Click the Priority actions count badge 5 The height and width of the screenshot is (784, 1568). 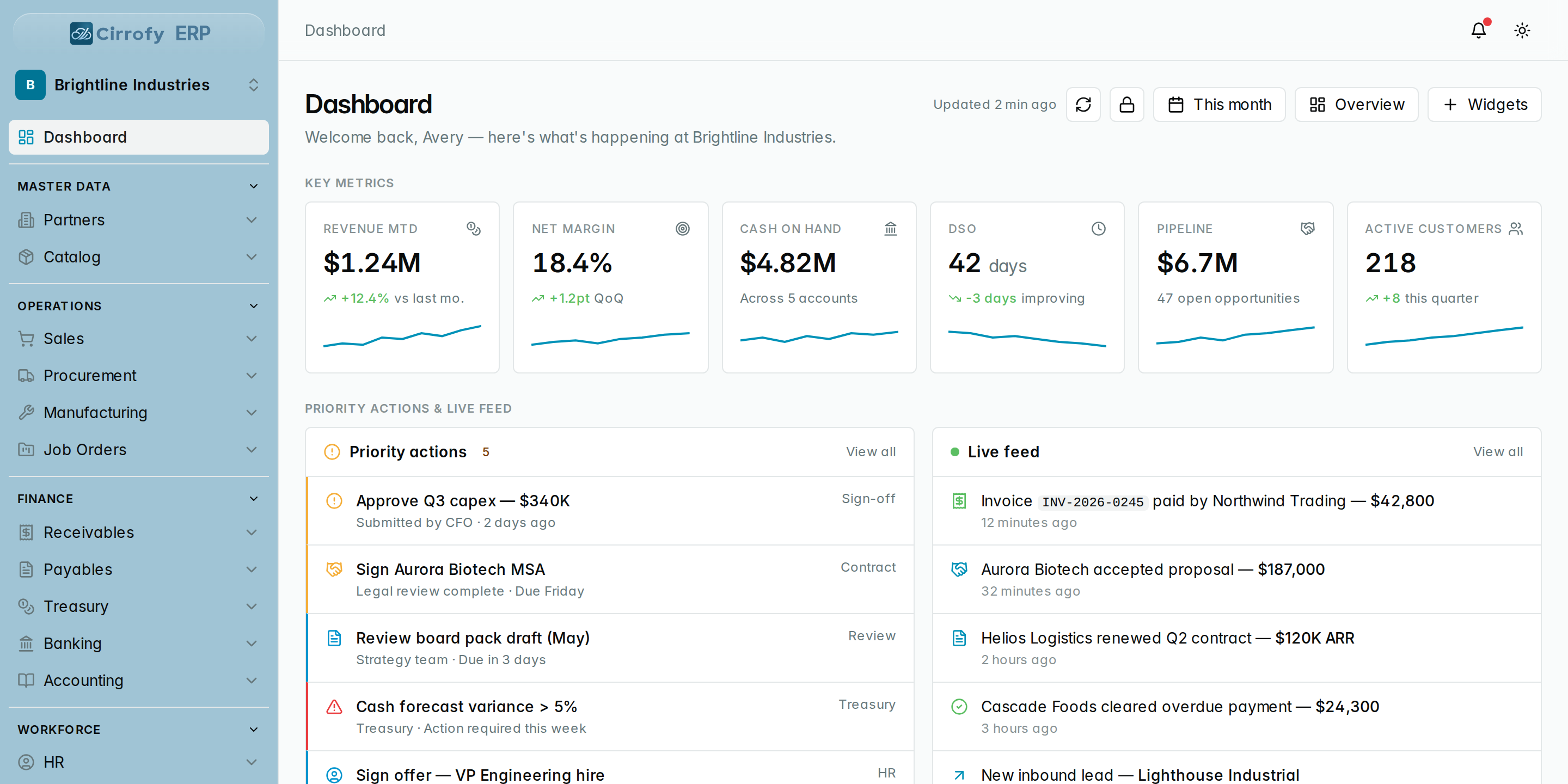[486, 452]
